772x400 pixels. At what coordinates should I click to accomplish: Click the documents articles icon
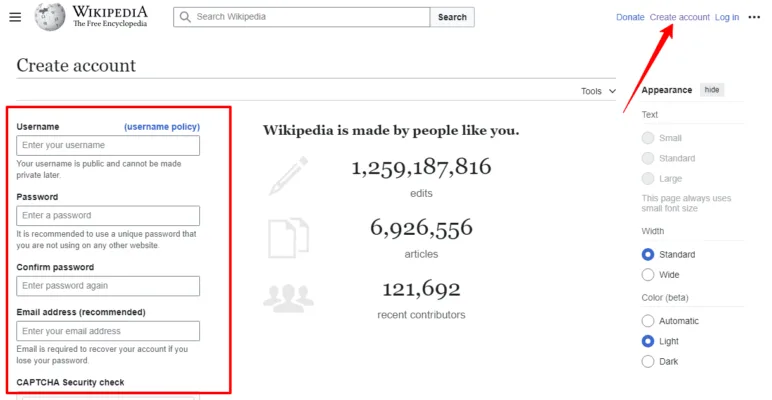(289, 238)
